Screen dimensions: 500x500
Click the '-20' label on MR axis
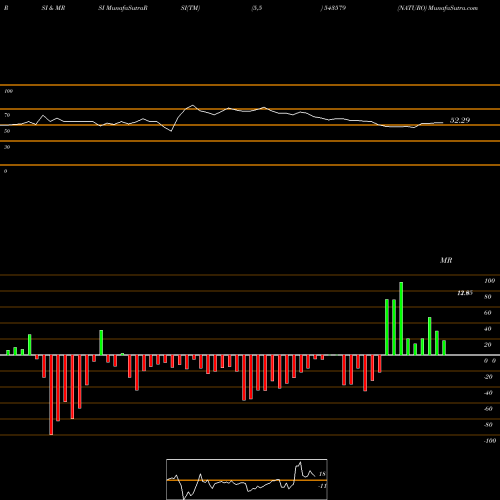click(488, 377)
